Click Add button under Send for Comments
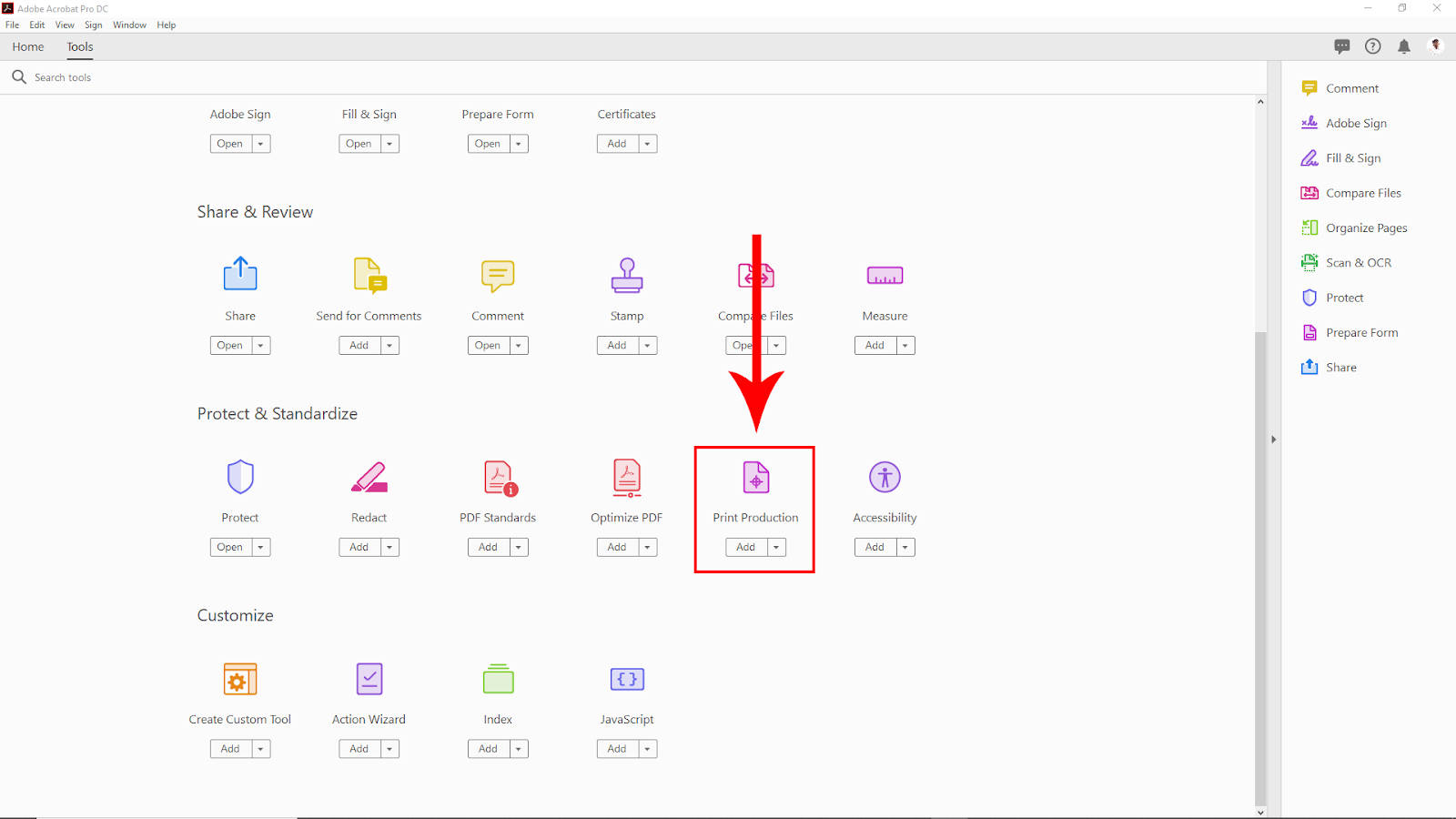Image resolution: width=1456 pixels, height=819 pixels. [359, 346]
